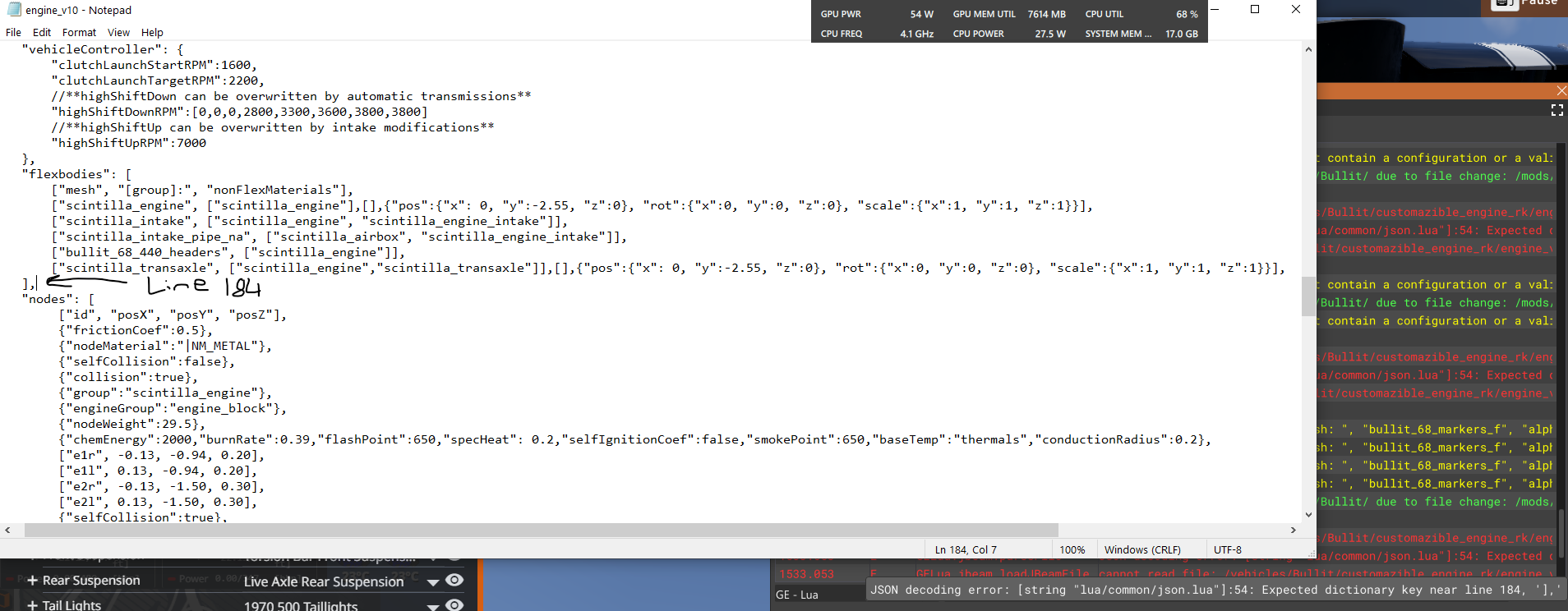Open the Edit menu in Notepad
This screenshot has height=611, width=1568.
click(x=42, y=33)
